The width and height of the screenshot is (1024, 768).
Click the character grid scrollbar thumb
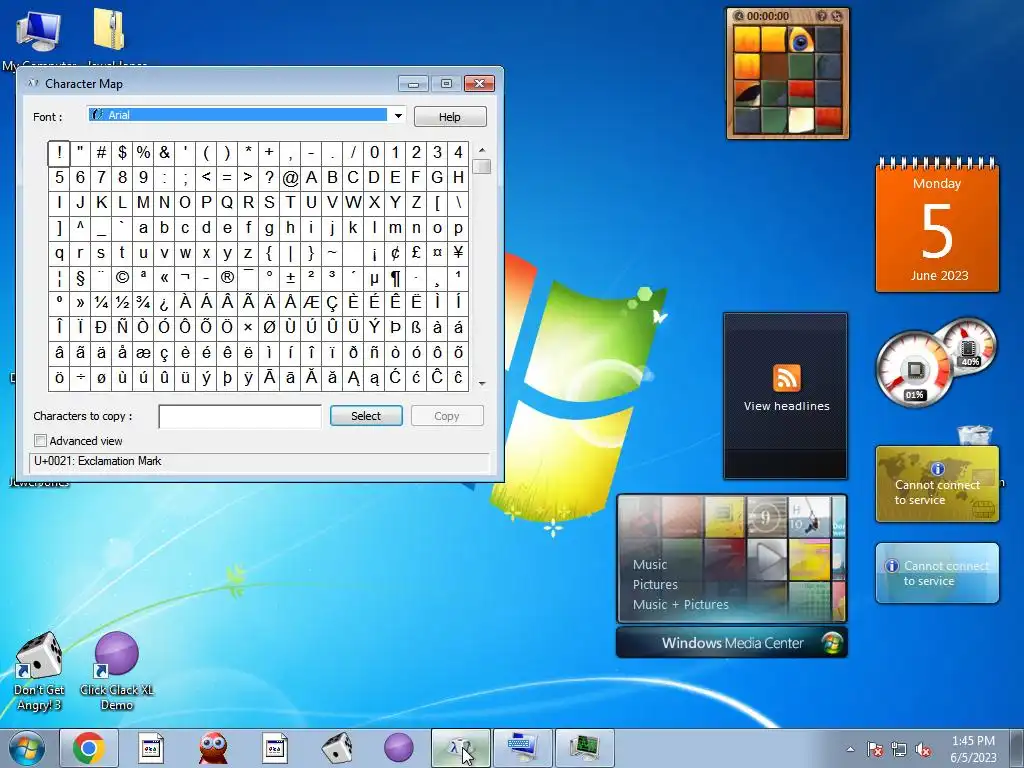(482, 167)
